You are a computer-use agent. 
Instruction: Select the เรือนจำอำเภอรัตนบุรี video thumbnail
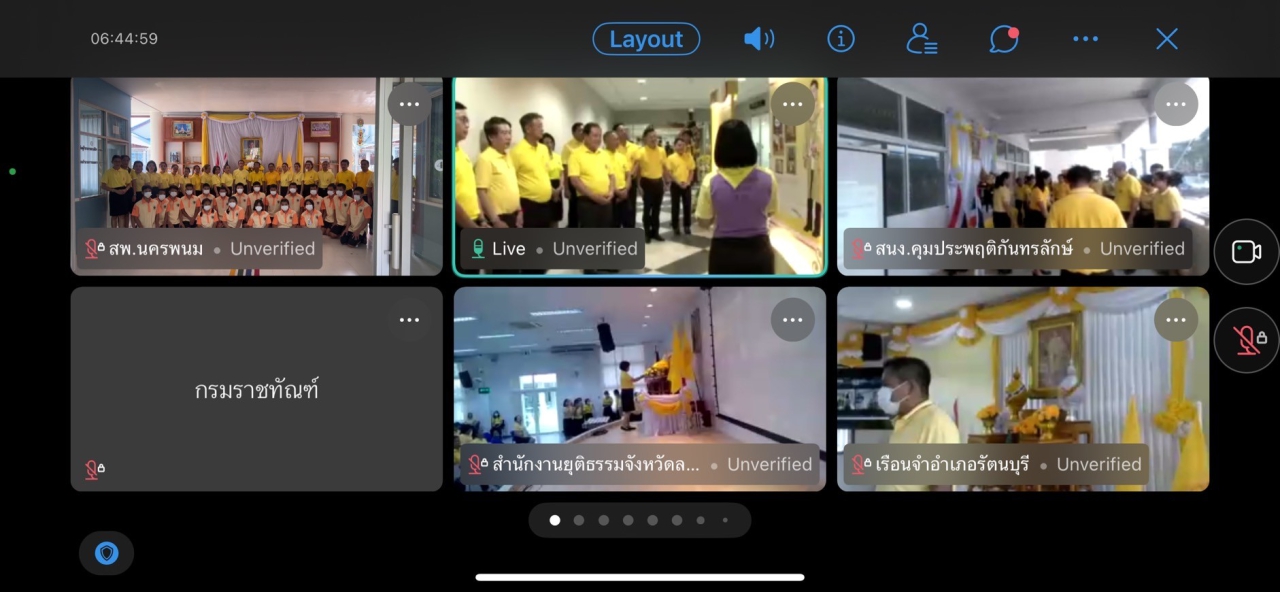coord(1023,389)
